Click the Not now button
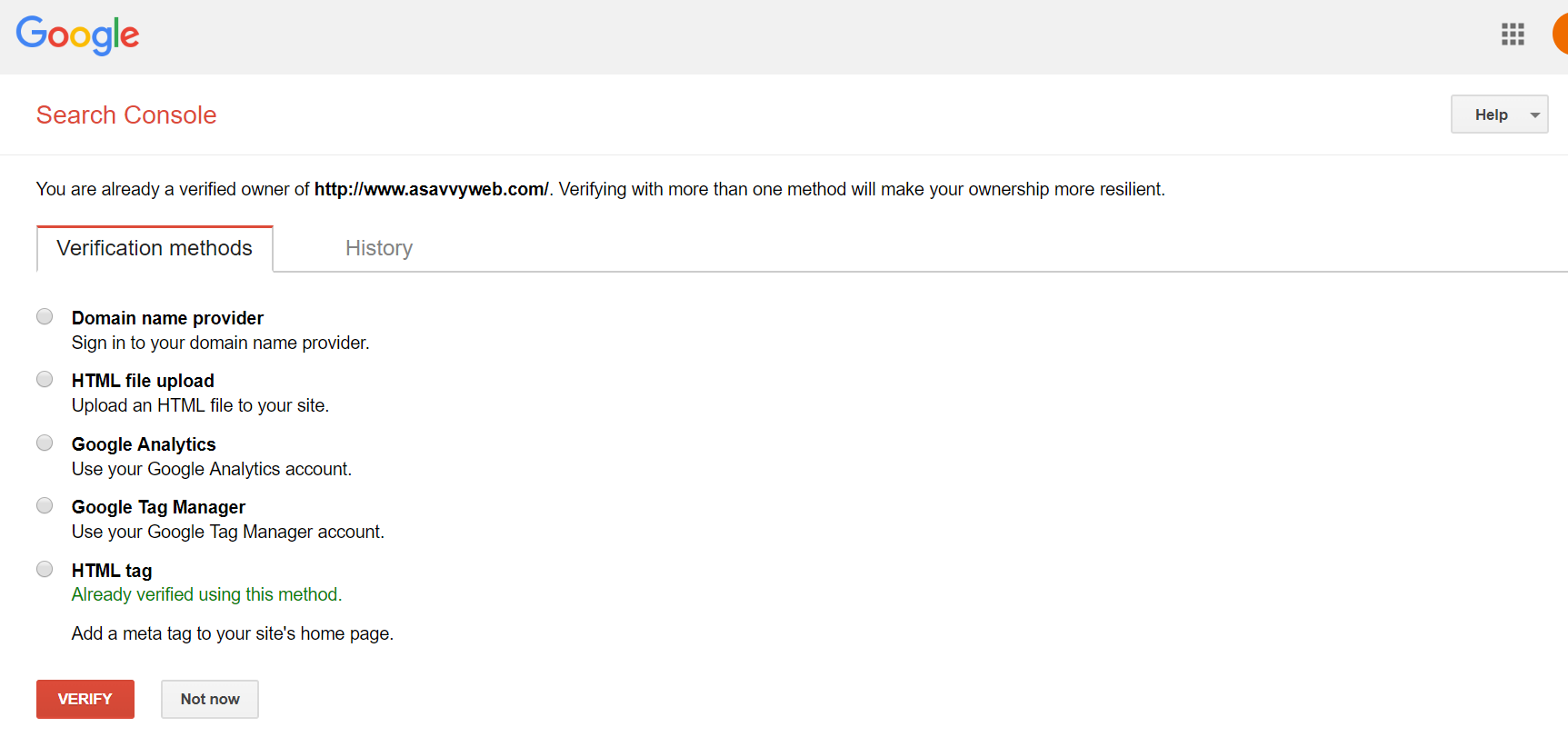 (210, 699)
